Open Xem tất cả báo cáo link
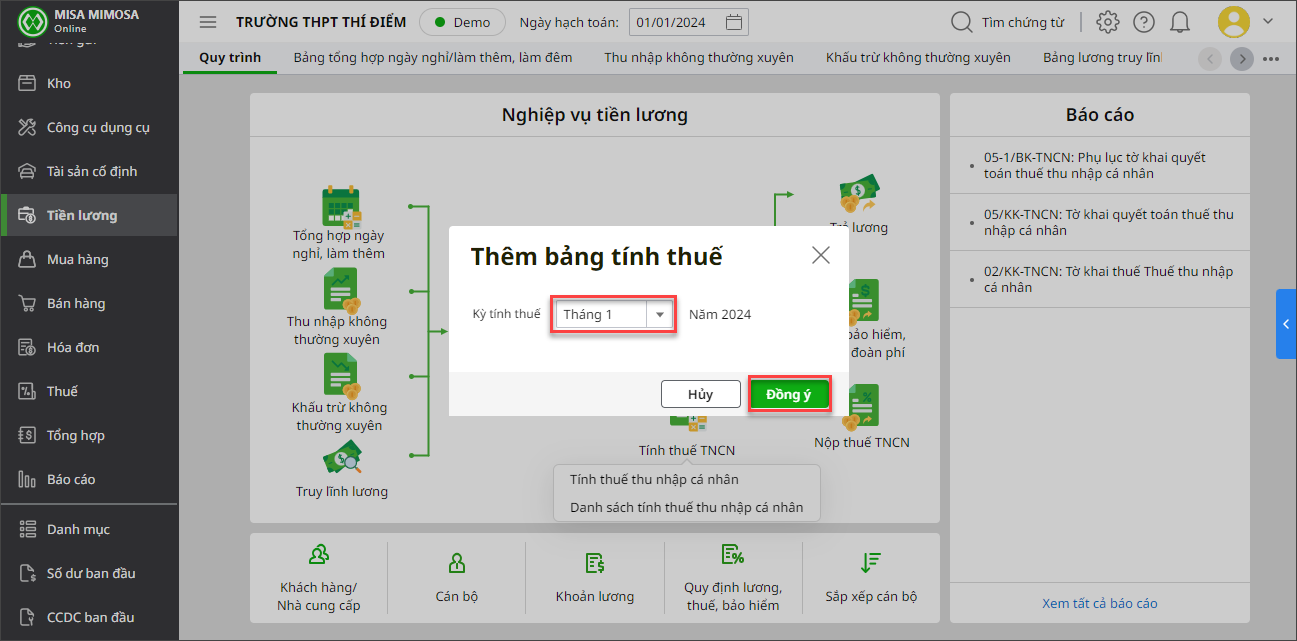 click(1100, 603)
